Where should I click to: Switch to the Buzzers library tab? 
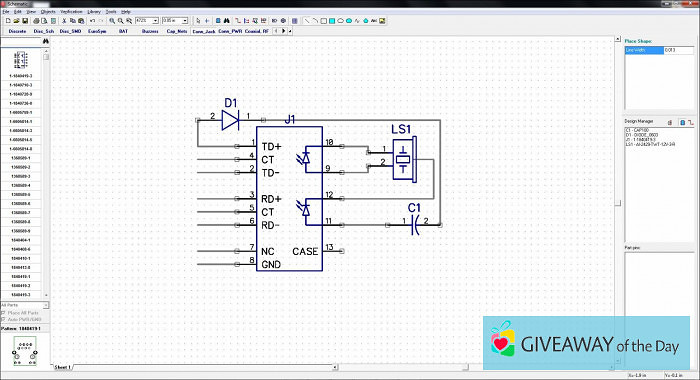pos(150,31)
